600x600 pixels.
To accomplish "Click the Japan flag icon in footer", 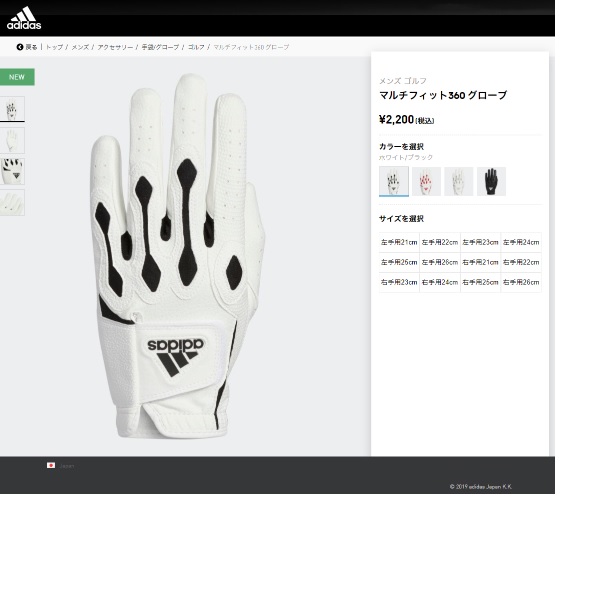I will pos(51,465).
